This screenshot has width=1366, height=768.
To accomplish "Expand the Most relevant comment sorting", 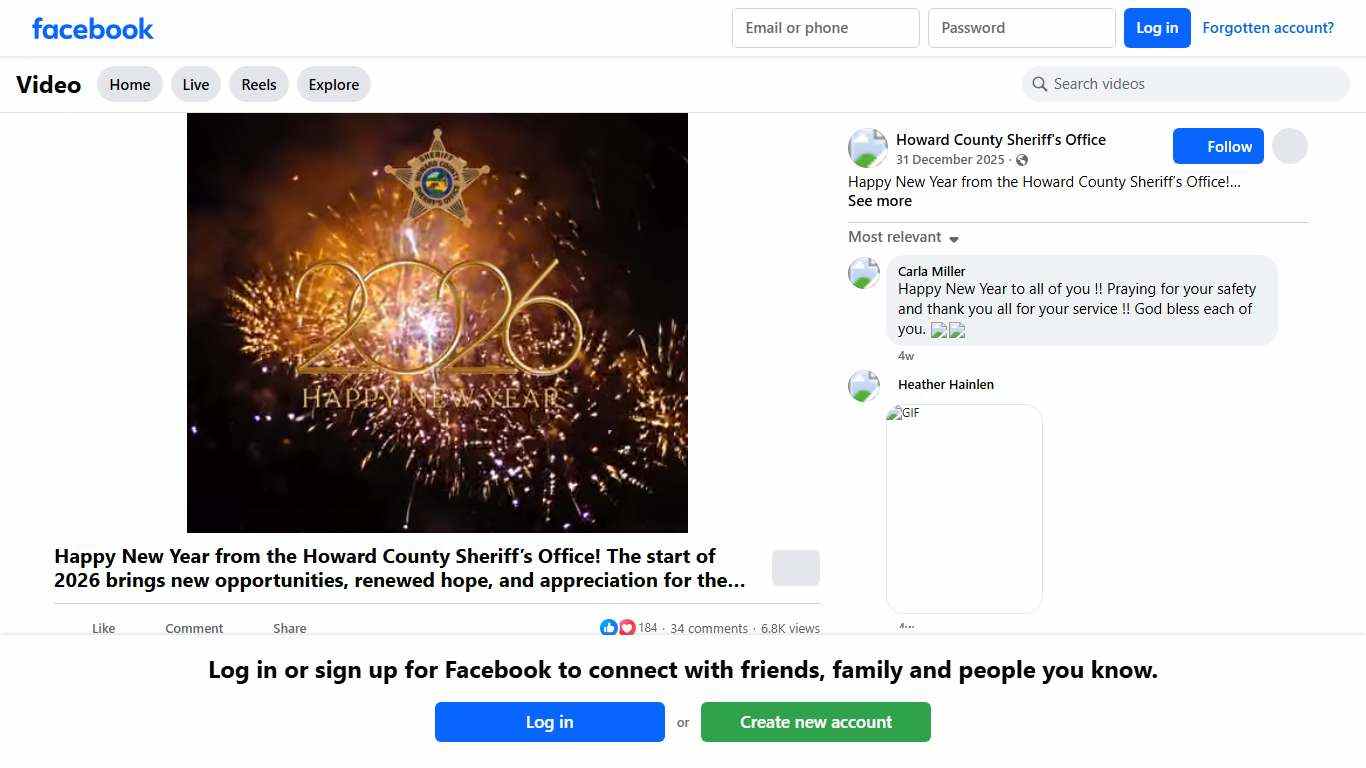I will [x=904, y=237].
